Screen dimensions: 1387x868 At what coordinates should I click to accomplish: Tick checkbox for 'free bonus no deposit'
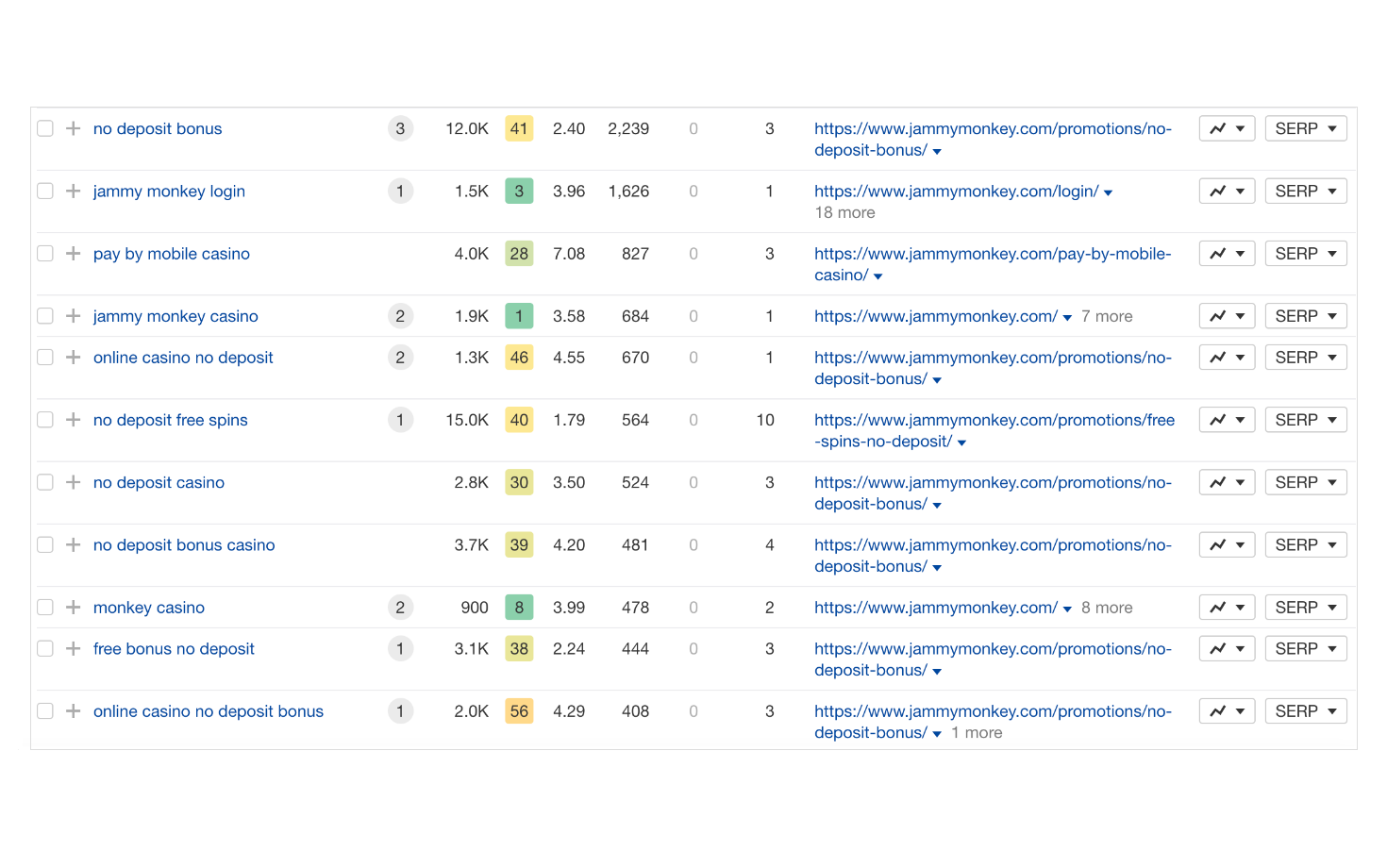click(x=45, y=649)
